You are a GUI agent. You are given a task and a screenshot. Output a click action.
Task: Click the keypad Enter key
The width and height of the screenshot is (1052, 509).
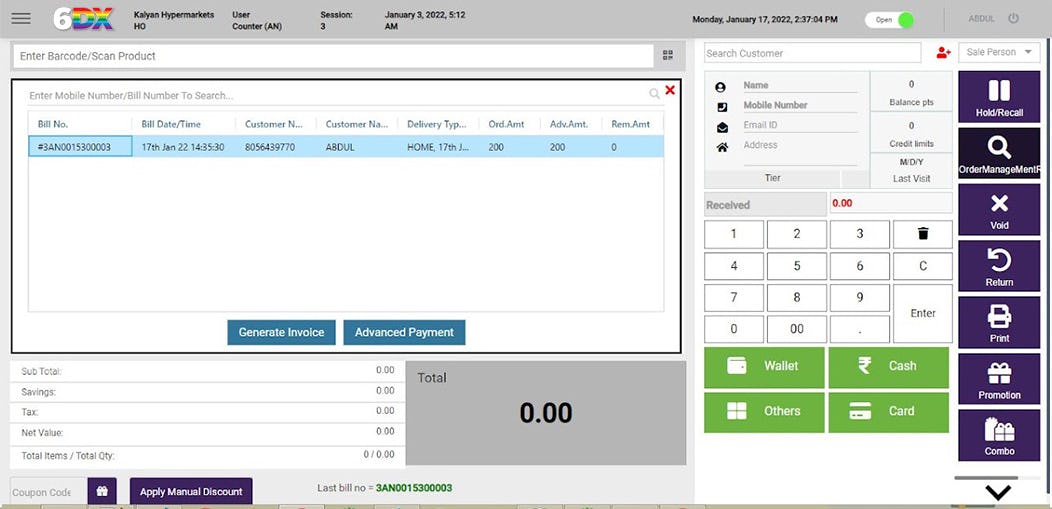[923, 313]
